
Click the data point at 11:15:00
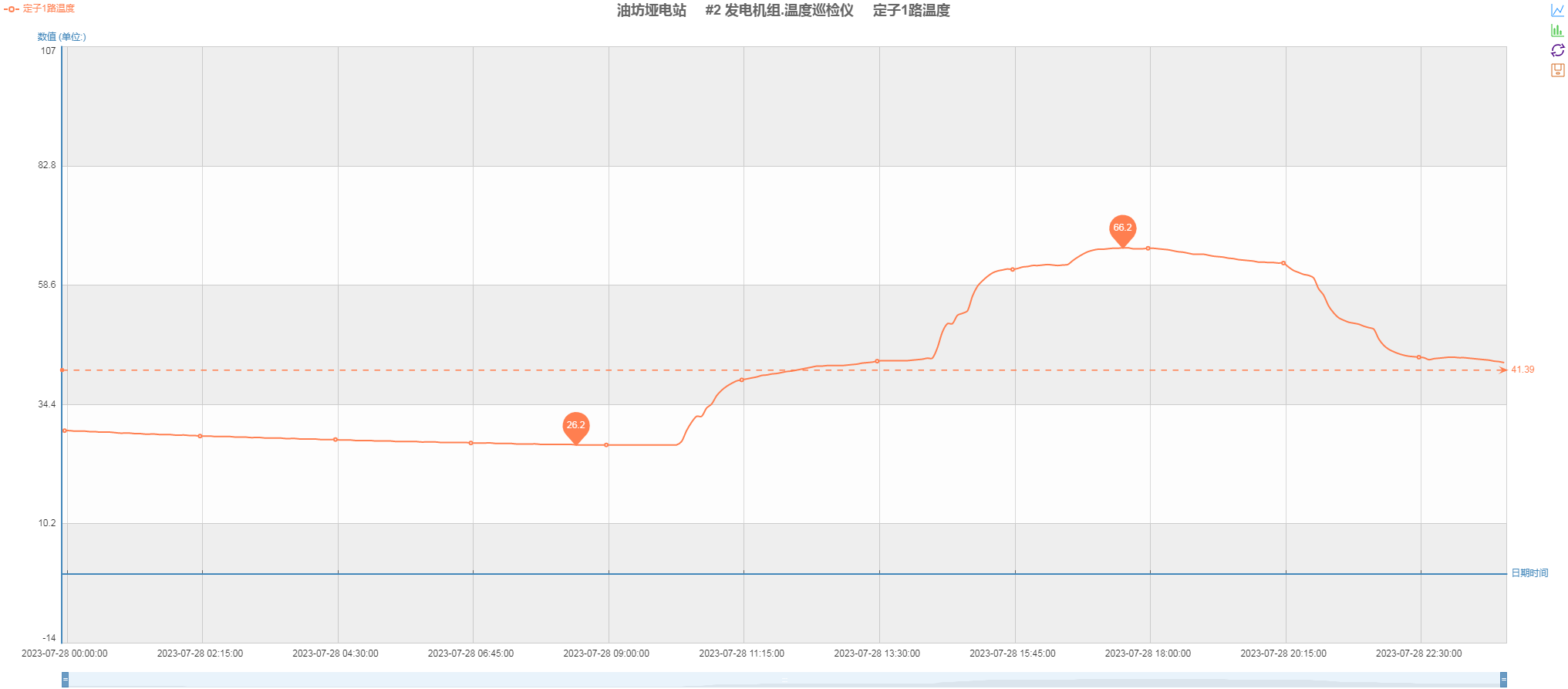[x=742, y=380]
